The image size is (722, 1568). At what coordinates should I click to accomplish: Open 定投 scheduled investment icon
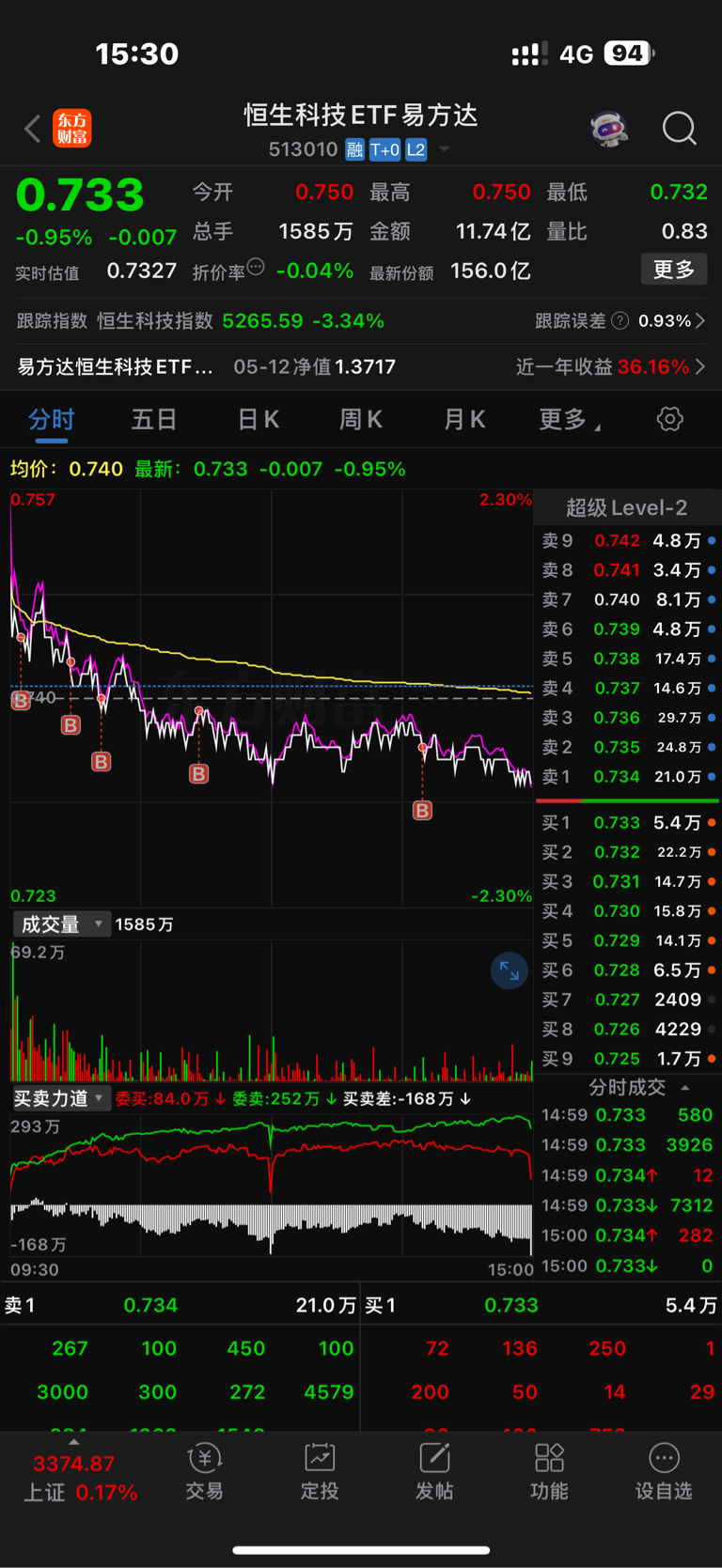click(x=320, y=1472)
